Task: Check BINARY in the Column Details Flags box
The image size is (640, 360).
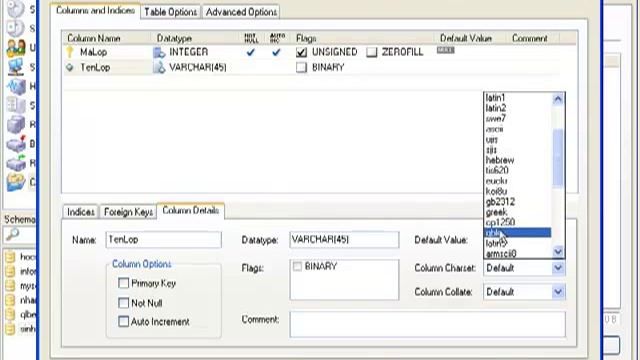Action: (x=297, y=267)
